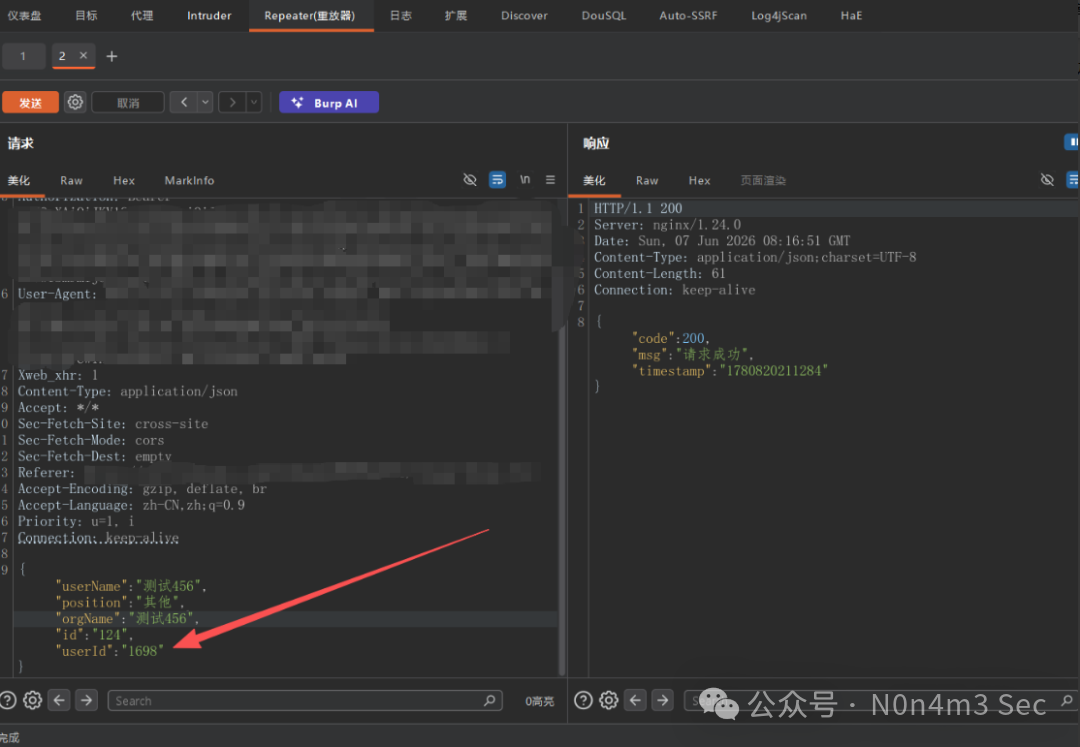Screen dimensions: 1080x747
Task: Select request Raw view tab
Action: point(71,180)
